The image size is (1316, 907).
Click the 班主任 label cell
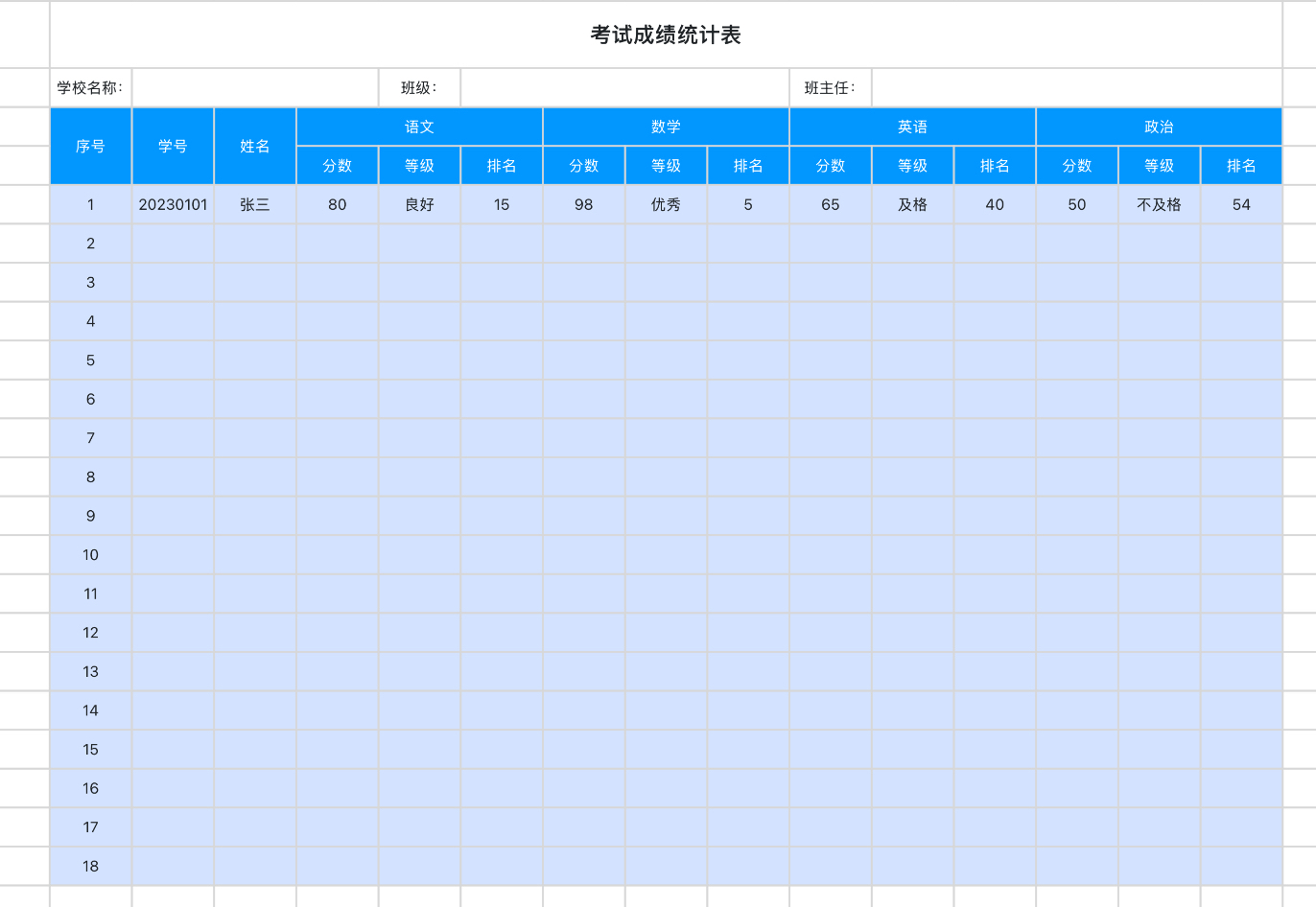pos(831,87)
